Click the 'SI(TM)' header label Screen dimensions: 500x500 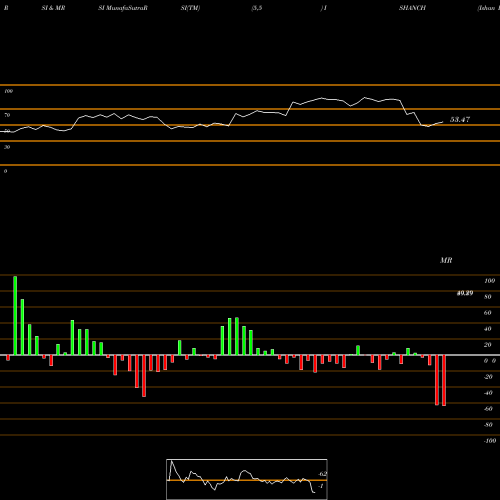(x=190, y=8)
